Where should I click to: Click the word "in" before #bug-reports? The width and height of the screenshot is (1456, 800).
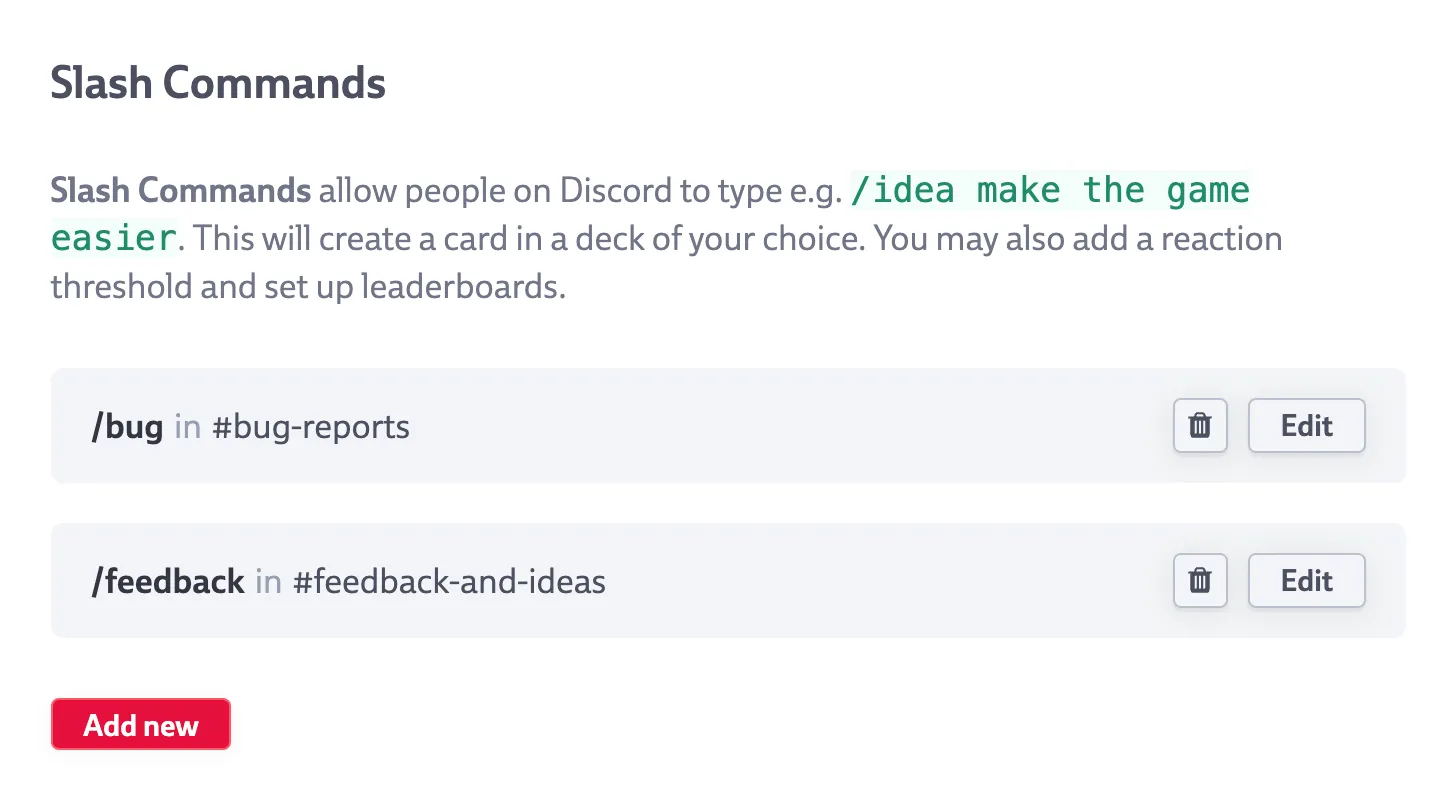[188, 427]
